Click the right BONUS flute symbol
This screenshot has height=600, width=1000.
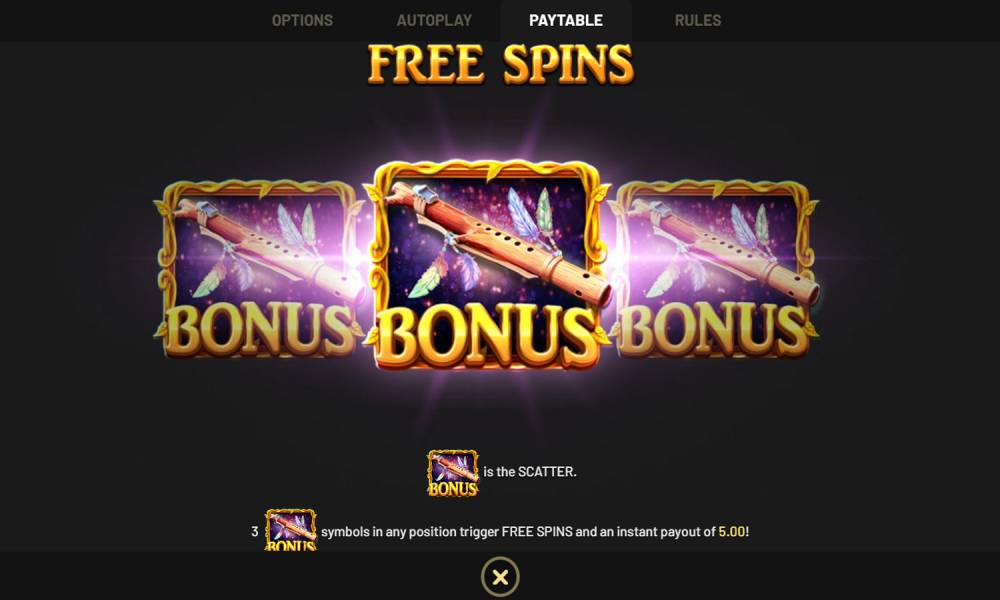coord(716,269)
